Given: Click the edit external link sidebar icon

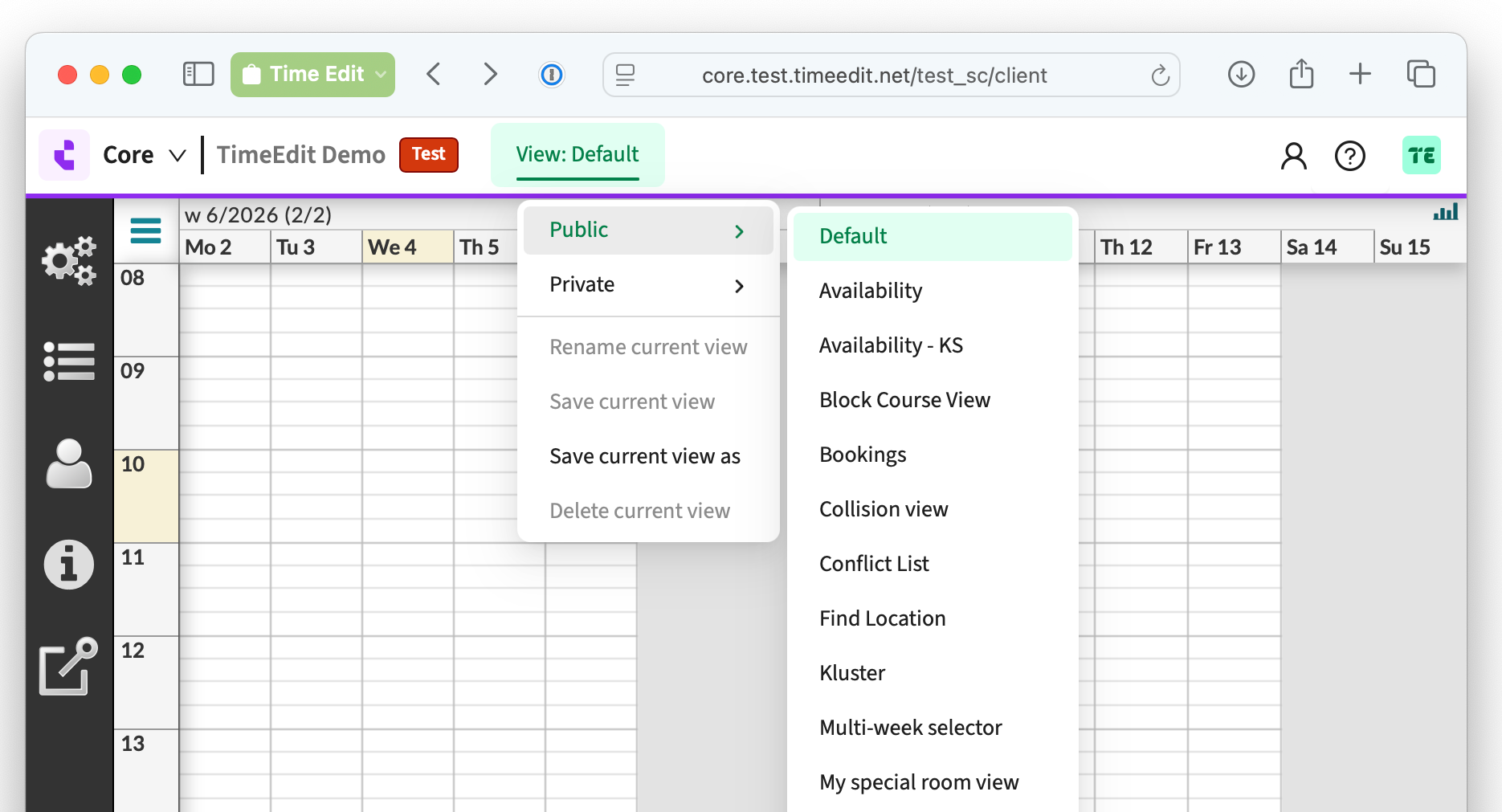Looking at the screenshot, I should point(69,667).
